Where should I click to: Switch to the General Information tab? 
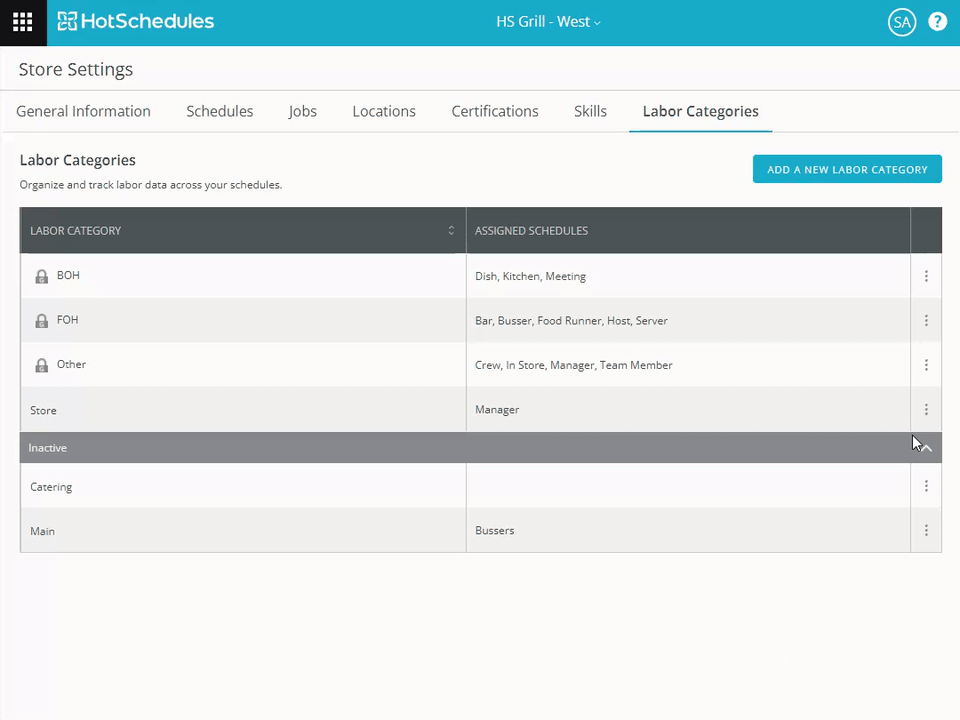point(83,111)
